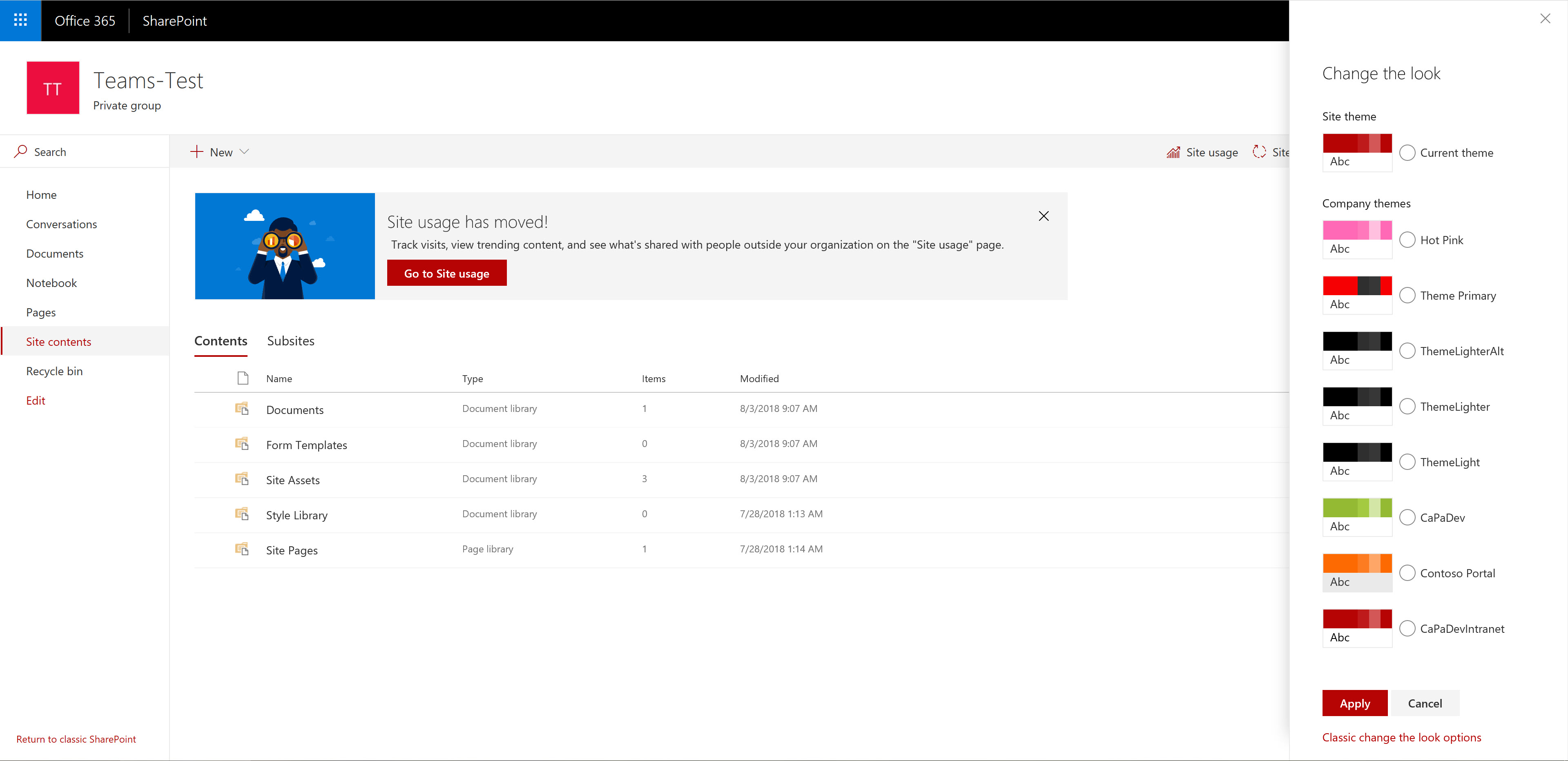
Task: Click the file icon in the Name header
Action: point(242,378)
